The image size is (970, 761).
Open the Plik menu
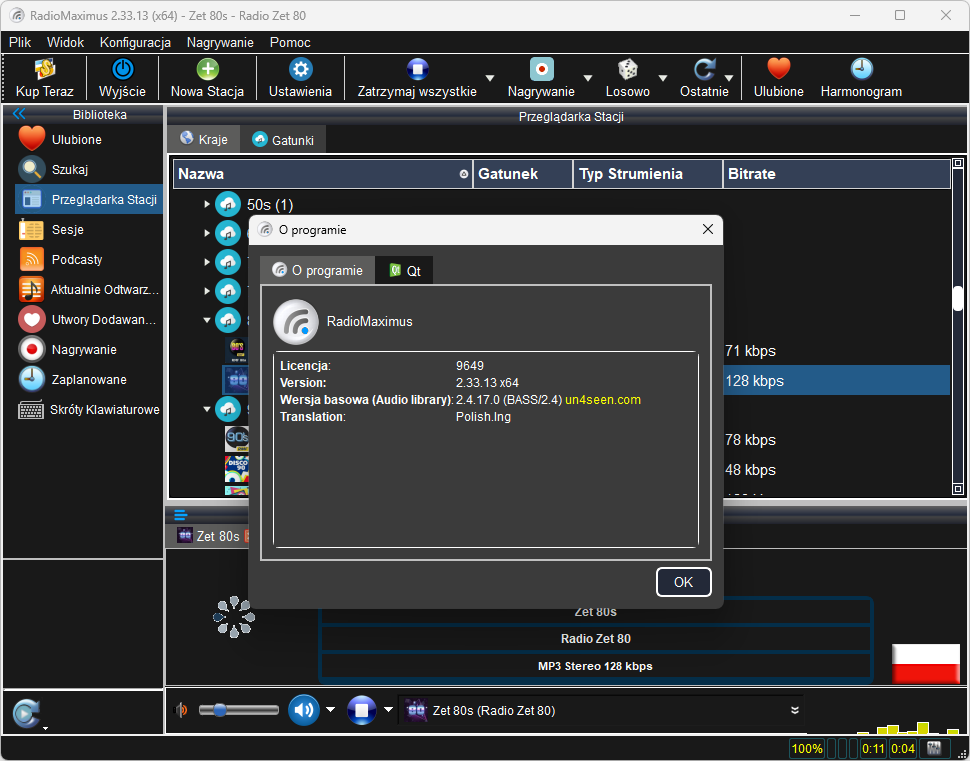point(20,42)
